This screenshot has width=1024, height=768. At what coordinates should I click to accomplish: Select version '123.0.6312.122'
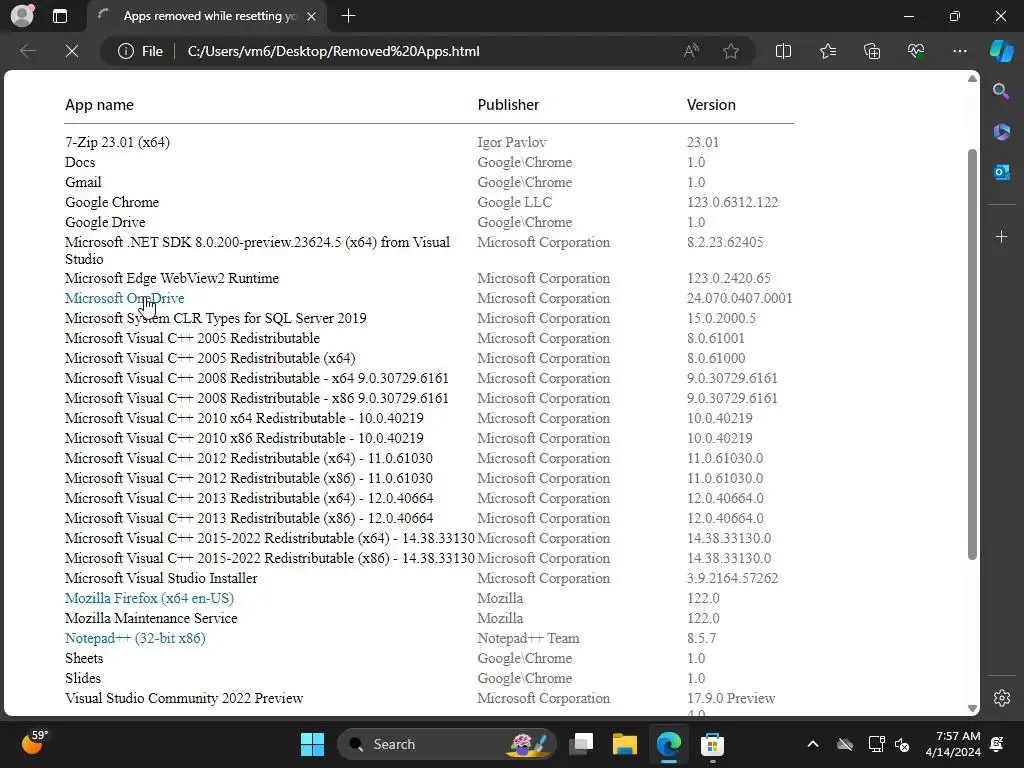[732, 202]
